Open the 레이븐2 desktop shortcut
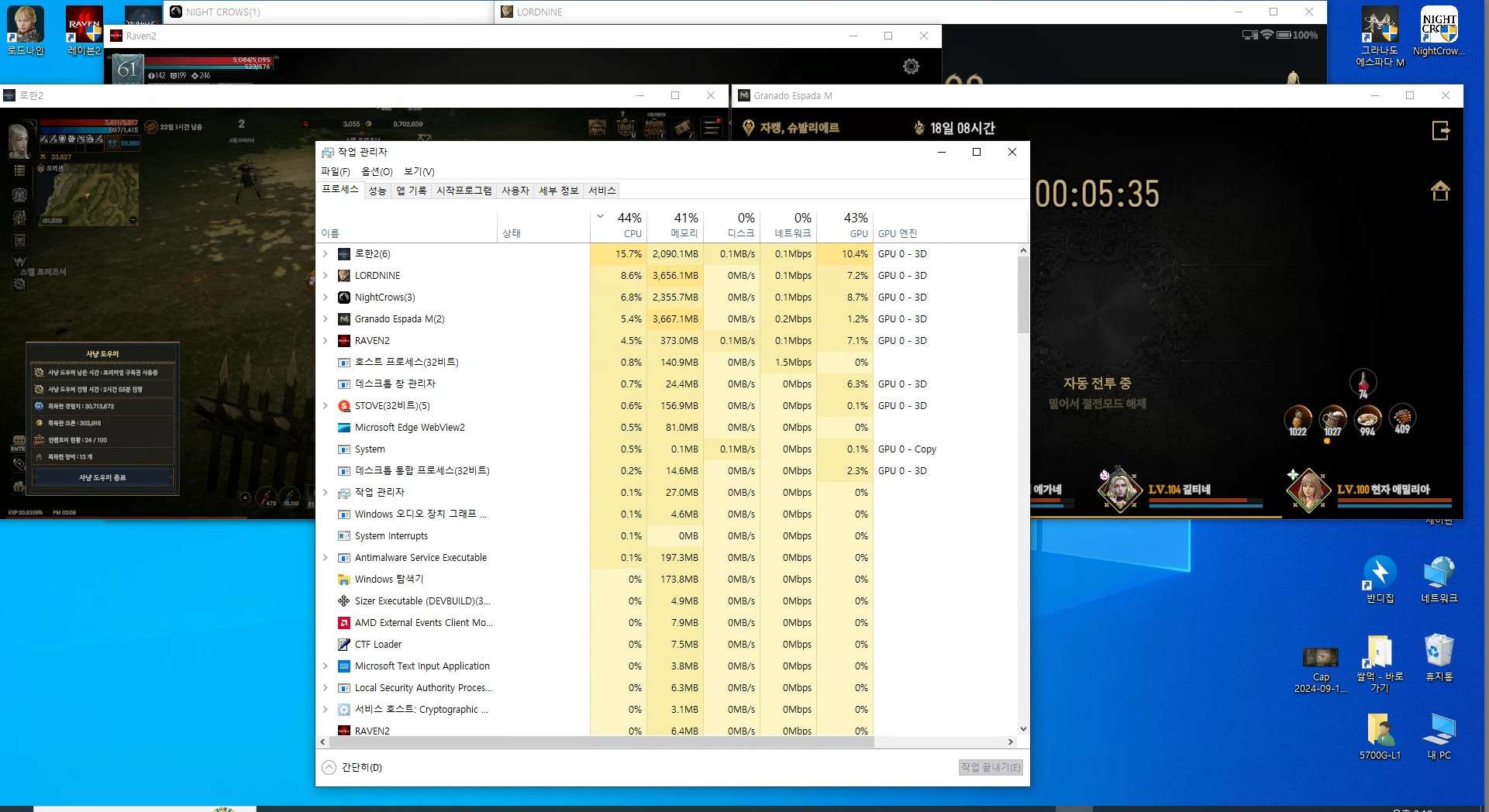Screen dimensions: 1489x812 click(84, 29)
